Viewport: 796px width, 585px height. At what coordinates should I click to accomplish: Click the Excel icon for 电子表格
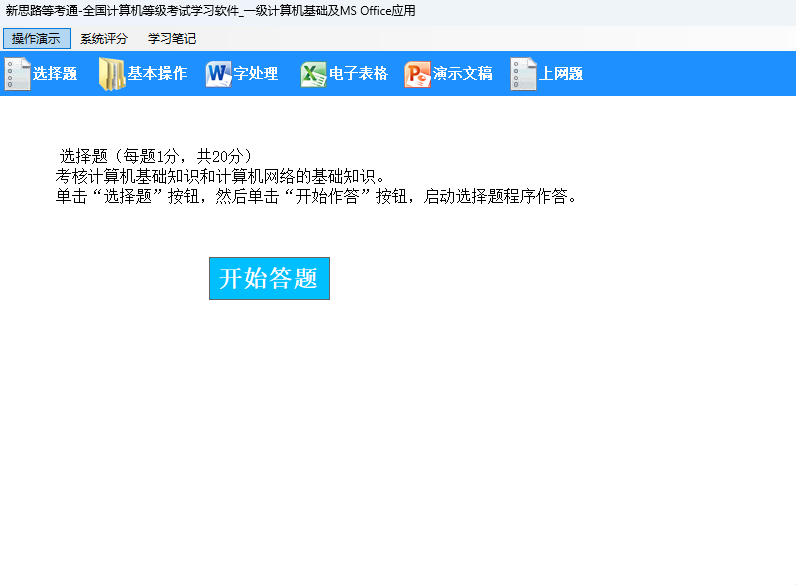314,74
